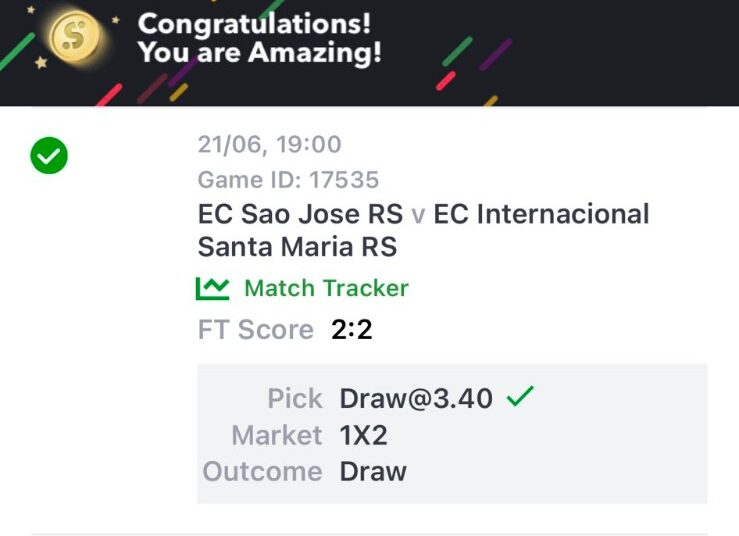Click the small star beside the coin
Screen dimensions: 739x536
coord(115,20)
